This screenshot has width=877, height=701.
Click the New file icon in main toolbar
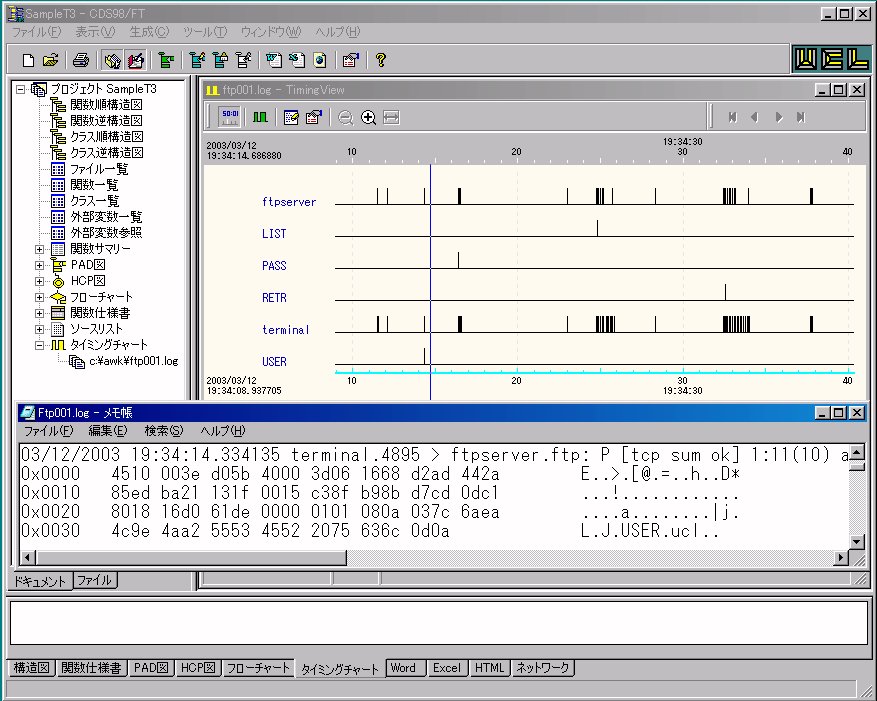(28, 60)
